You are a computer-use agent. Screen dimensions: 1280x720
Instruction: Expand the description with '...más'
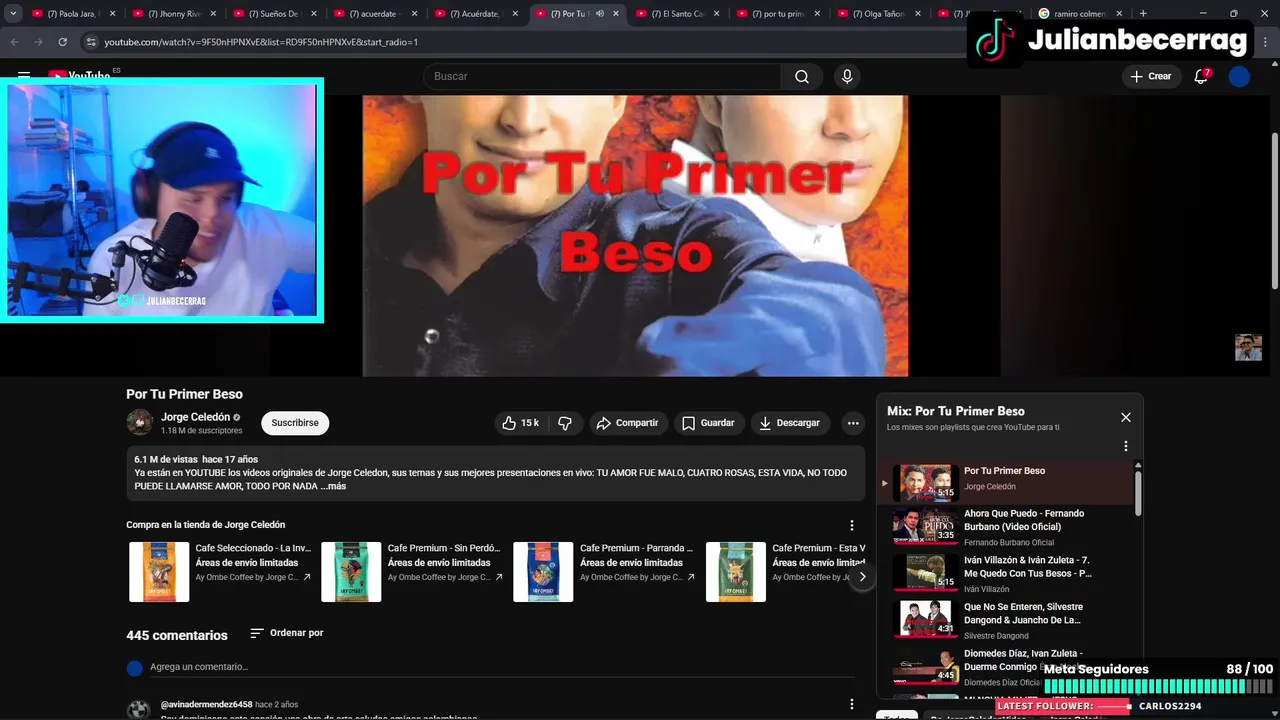(333, 486)
